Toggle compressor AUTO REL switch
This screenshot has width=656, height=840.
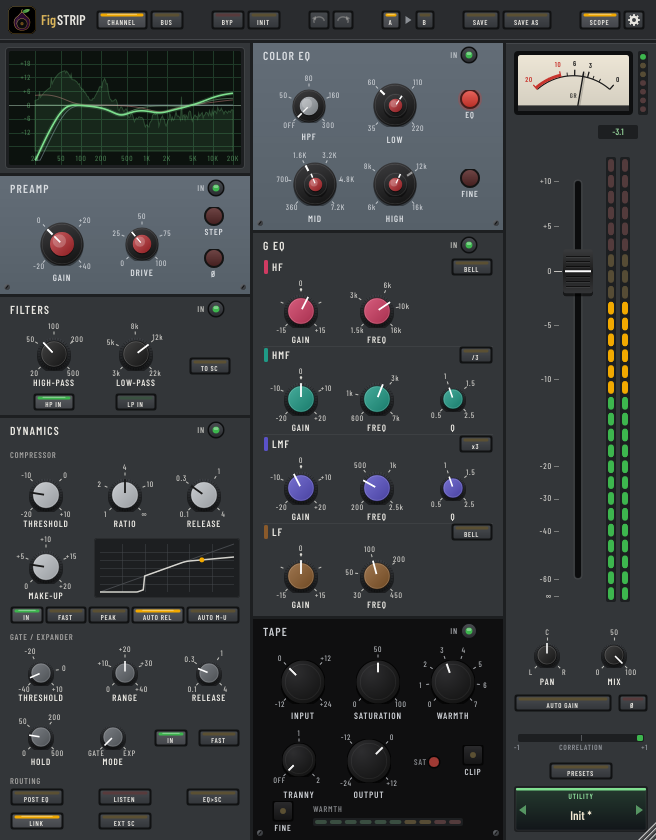coord(157,615)
